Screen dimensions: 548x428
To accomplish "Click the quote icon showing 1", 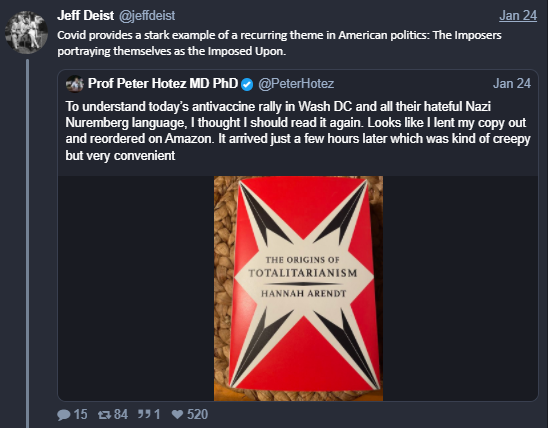I will coord(144,414).
